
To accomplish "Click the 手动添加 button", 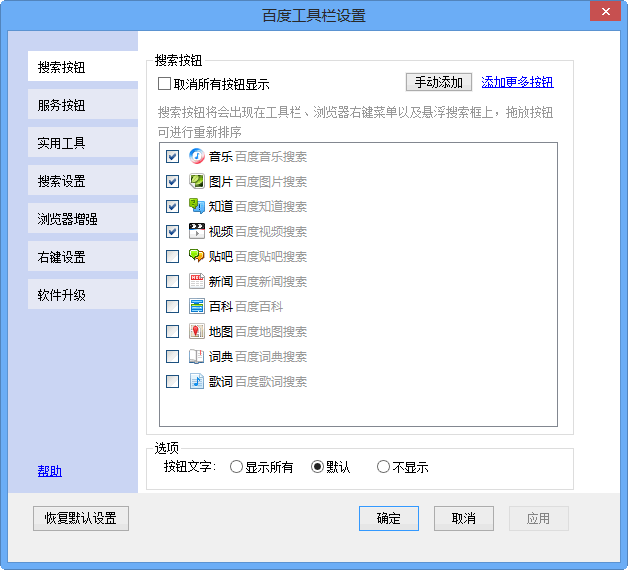I will pos(439,82).
